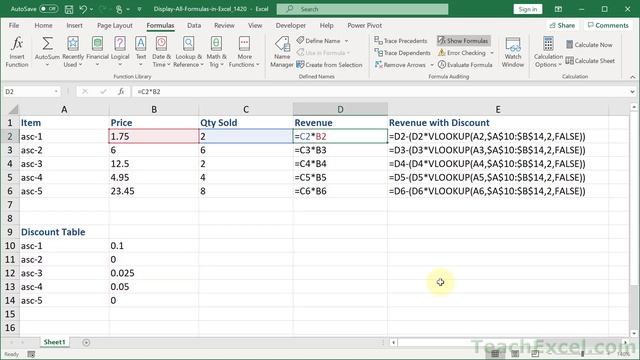Open the Name Box dropdown
The image size is (640, 360).
pyautogui.click(x=56, y=91)
